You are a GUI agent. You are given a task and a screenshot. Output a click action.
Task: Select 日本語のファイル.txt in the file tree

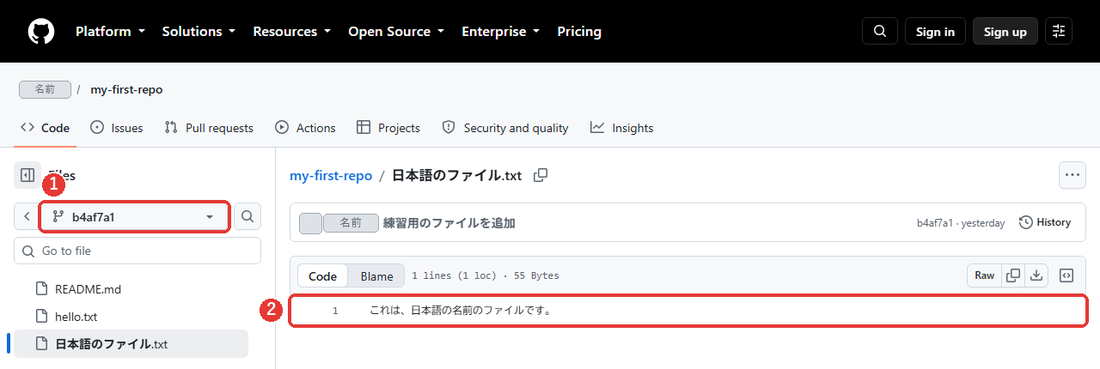tap(130, 344)
